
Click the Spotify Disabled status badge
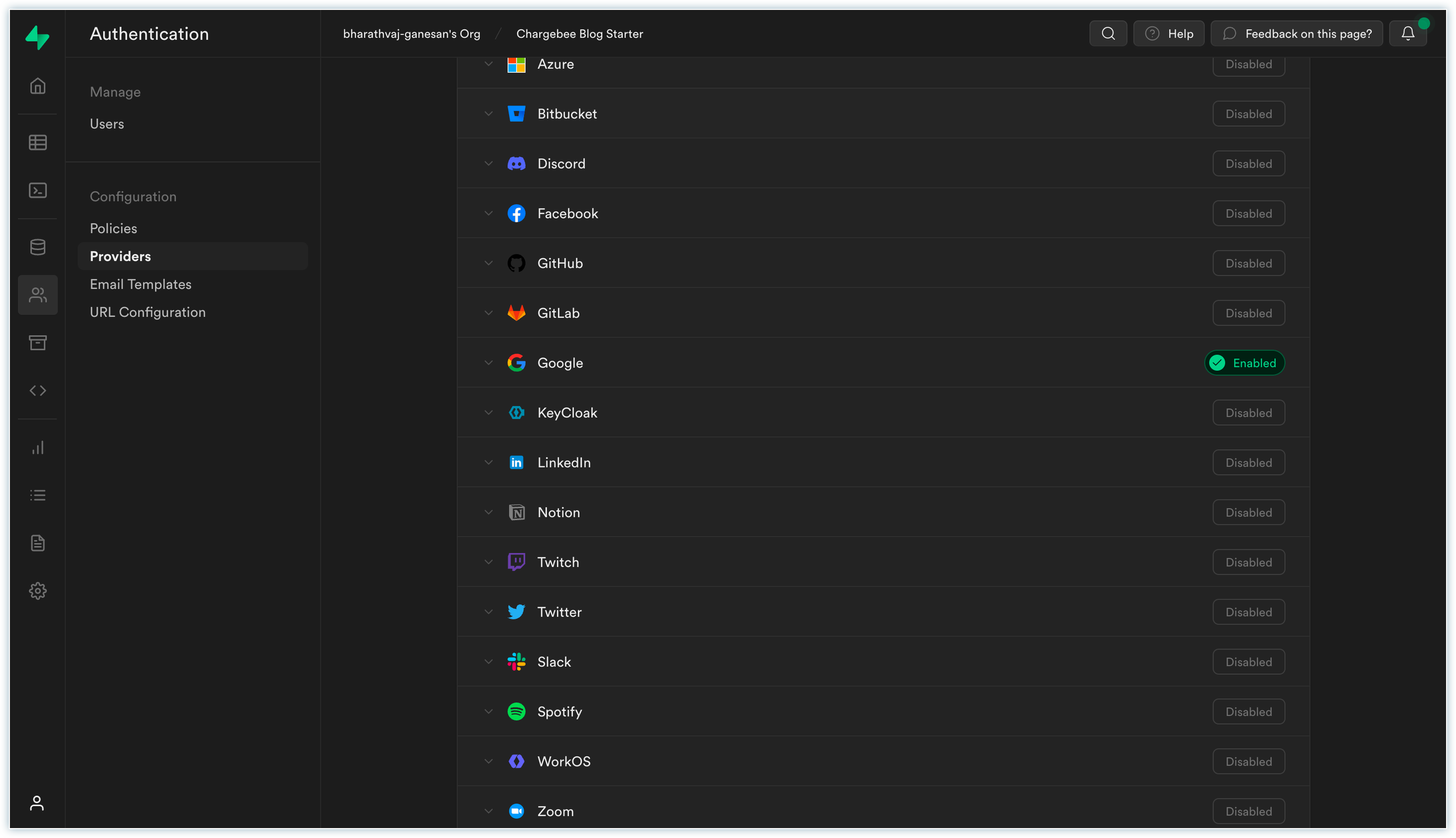1248,711
